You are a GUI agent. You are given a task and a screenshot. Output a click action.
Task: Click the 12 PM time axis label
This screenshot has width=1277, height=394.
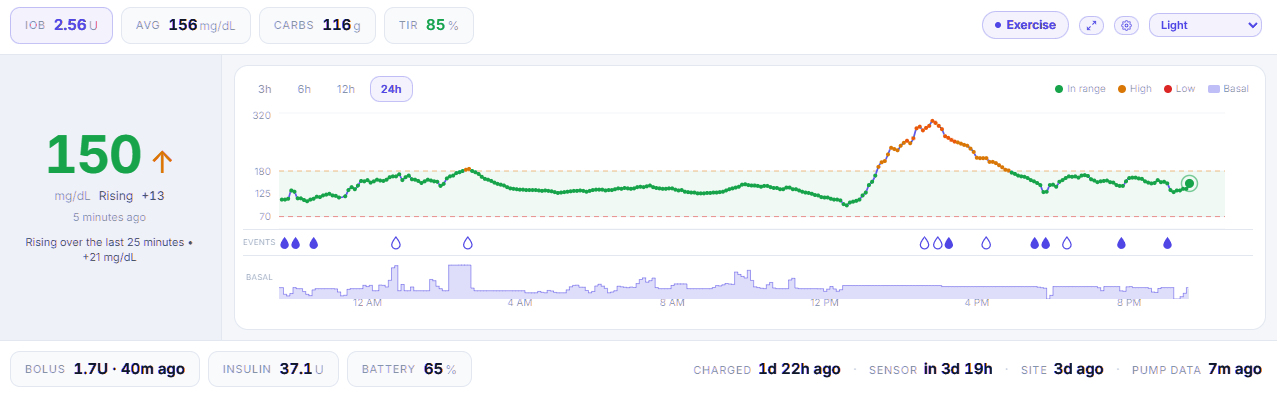tap(824, 302)
